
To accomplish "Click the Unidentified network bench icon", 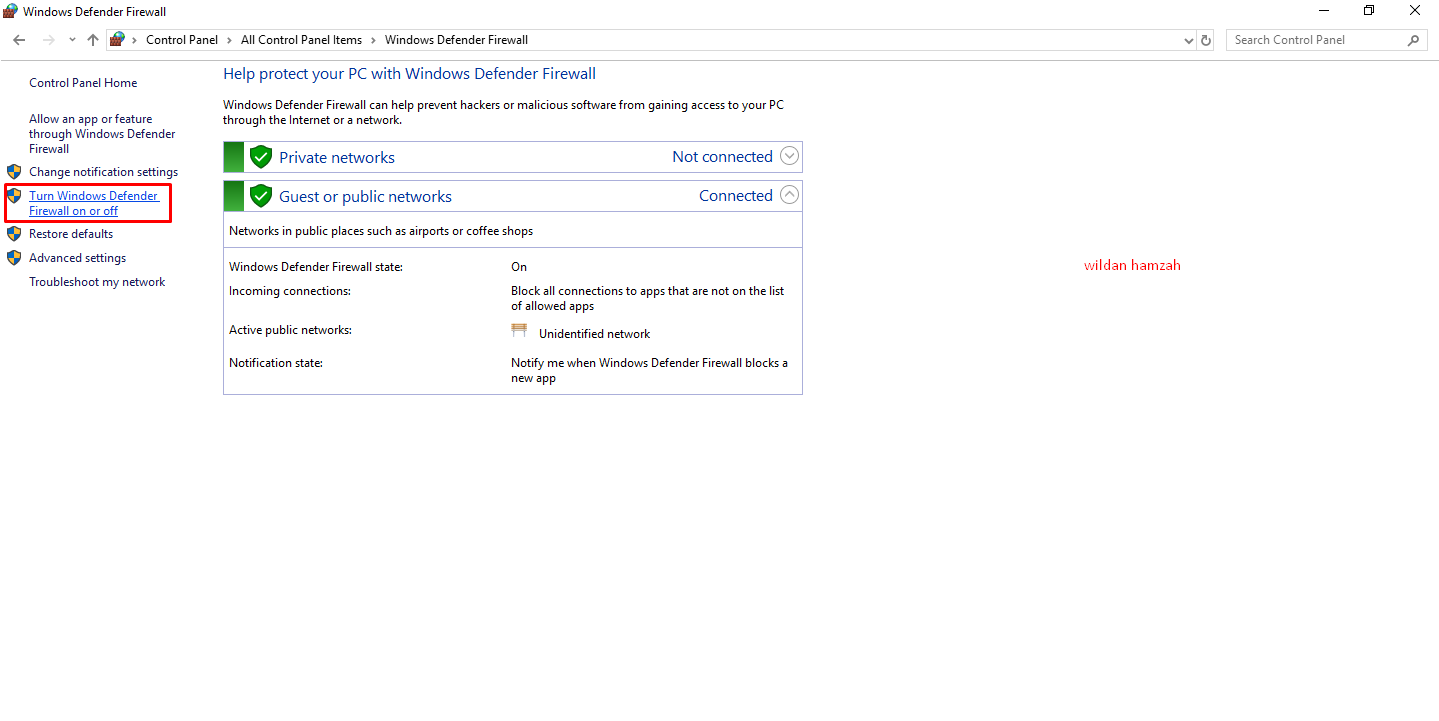I will pos(519,331).
